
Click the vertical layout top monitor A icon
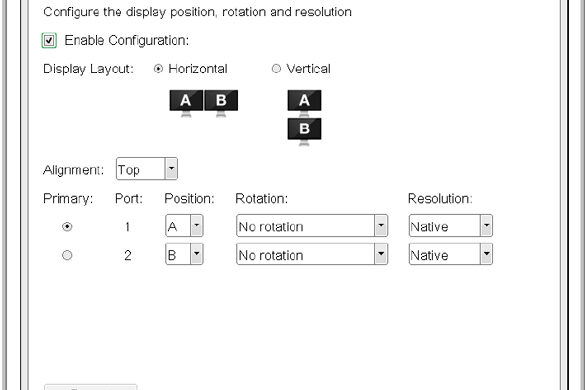[304, 103]
